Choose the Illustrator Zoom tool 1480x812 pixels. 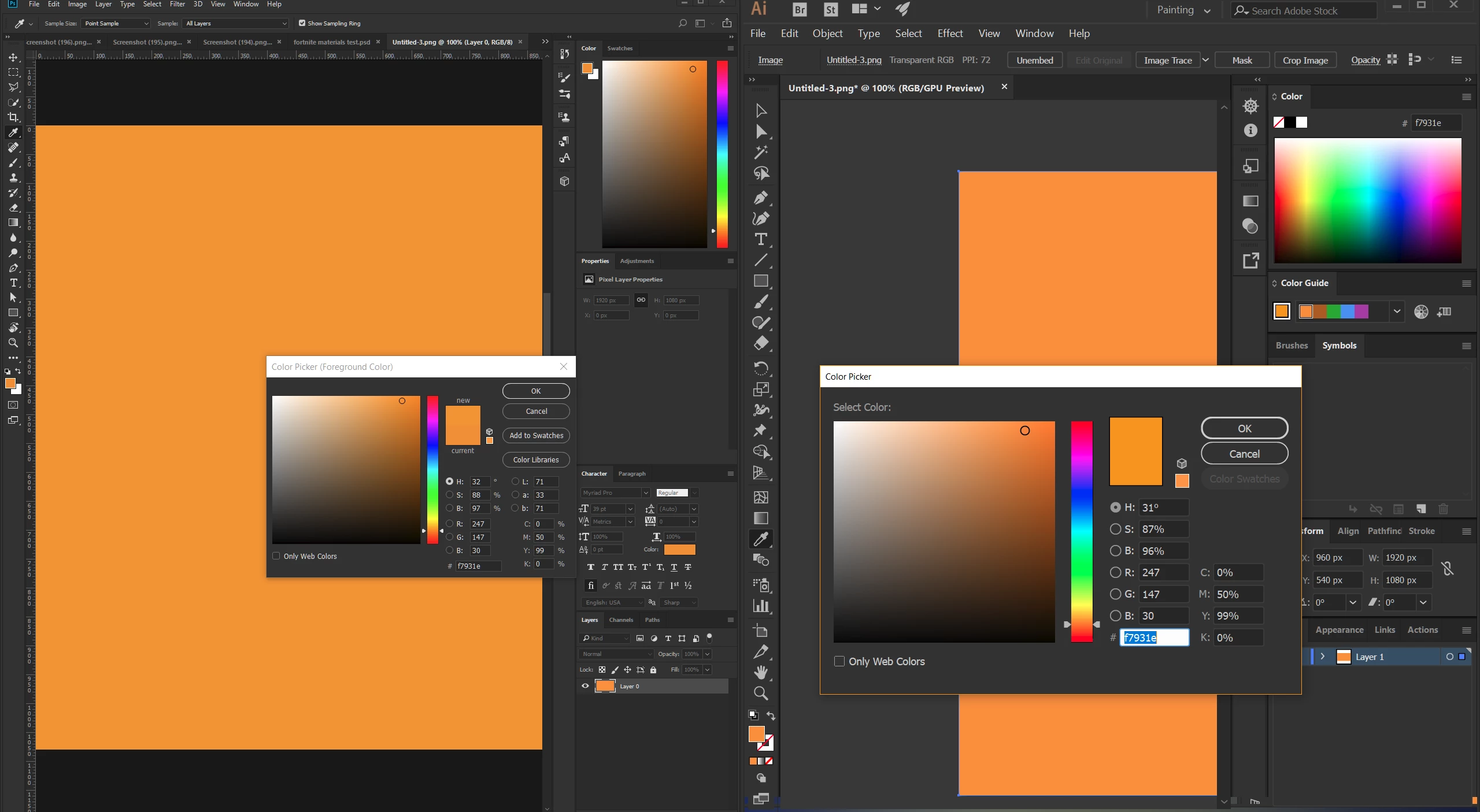click(x=761, y=693)
